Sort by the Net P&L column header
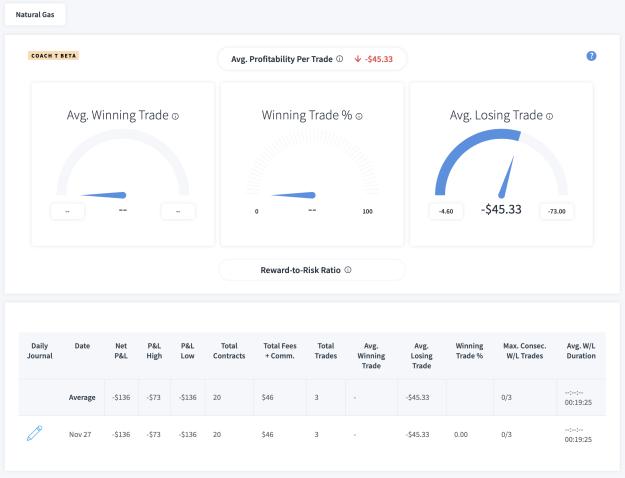 (121, 351)
